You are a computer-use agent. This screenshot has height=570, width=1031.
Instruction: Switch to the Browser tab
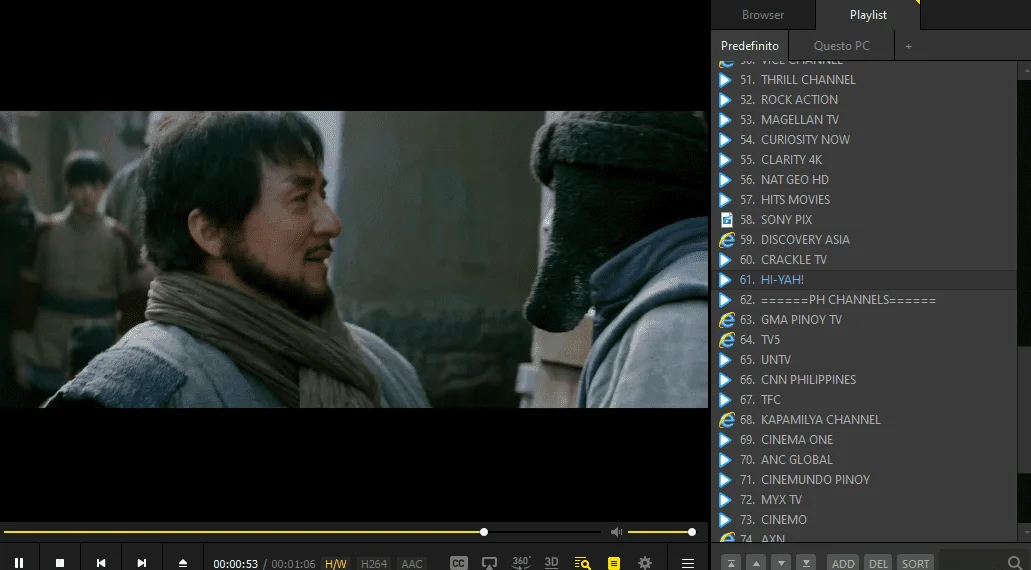pyautogui.click(x=763, y=14)
